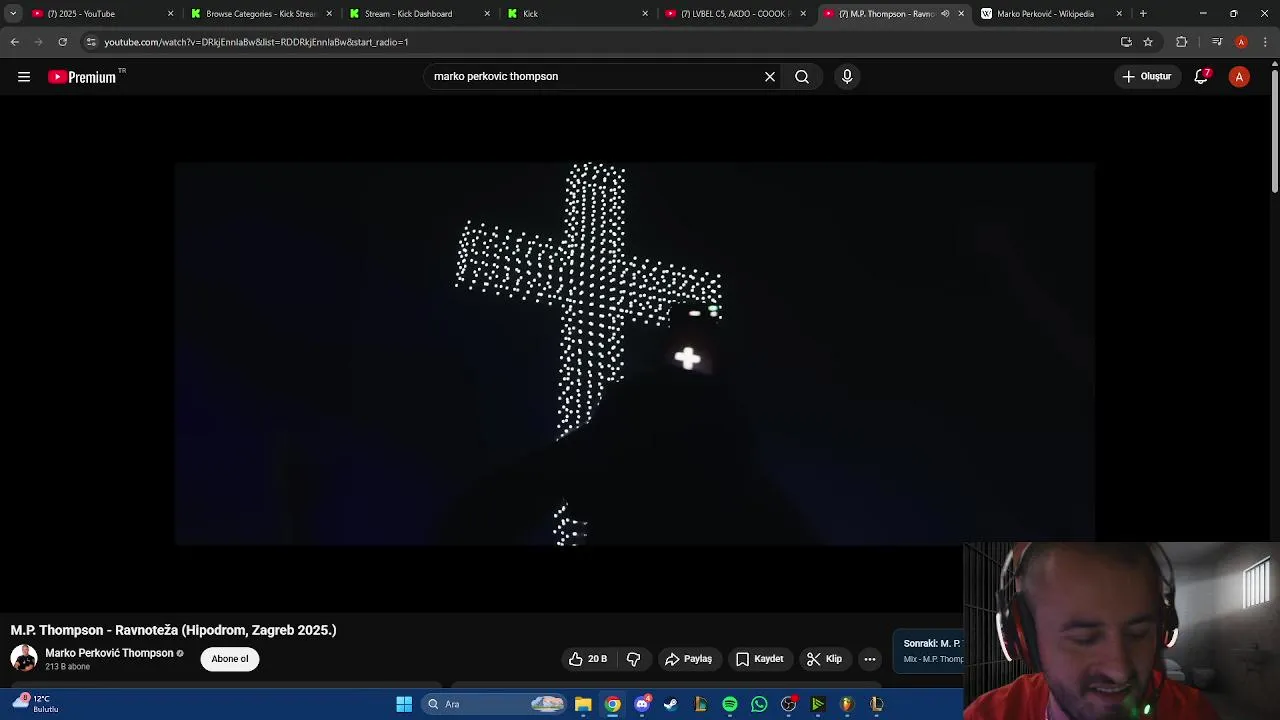Click the browser address bar URL
The height and width of the screenshot is (720, 1280).
click(x=256, y=42)
